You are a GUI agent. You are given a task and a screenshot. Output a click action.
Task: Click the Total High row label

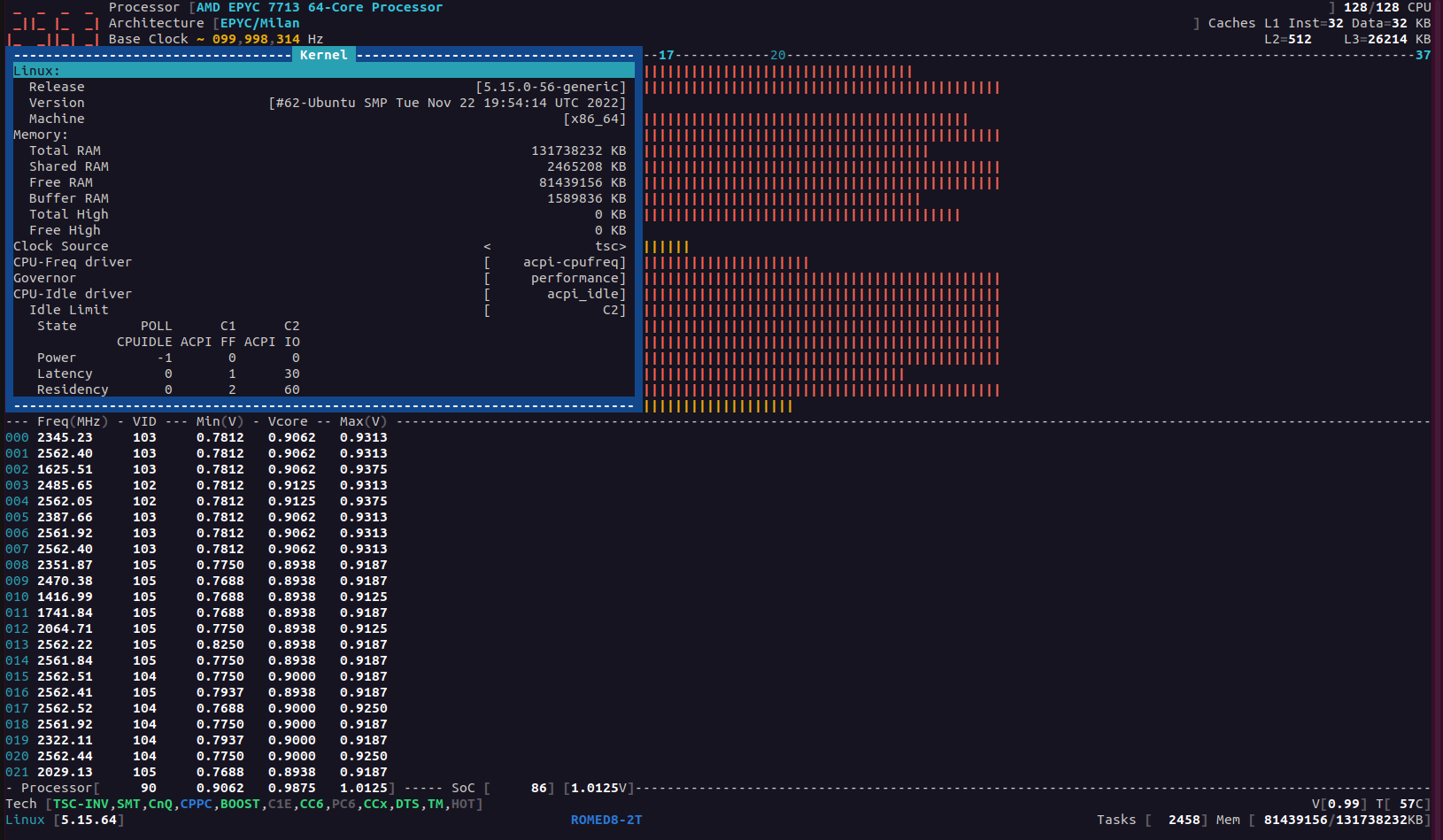click(x=69, y=214)
